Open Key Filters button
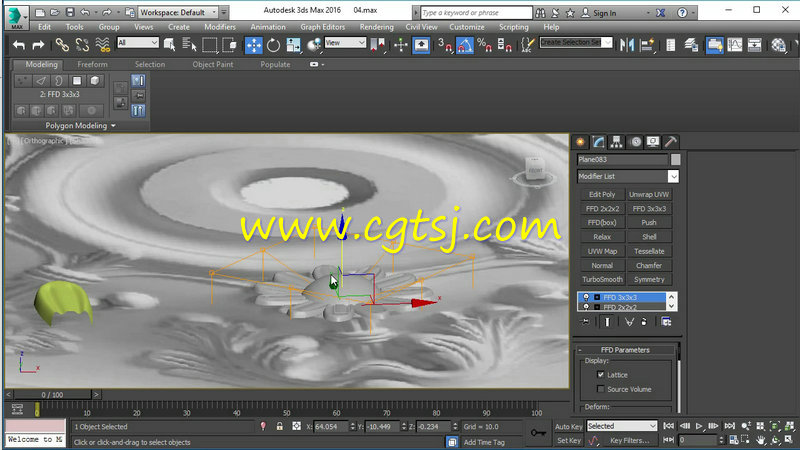The image size is (800, 450). click(630, 440)
